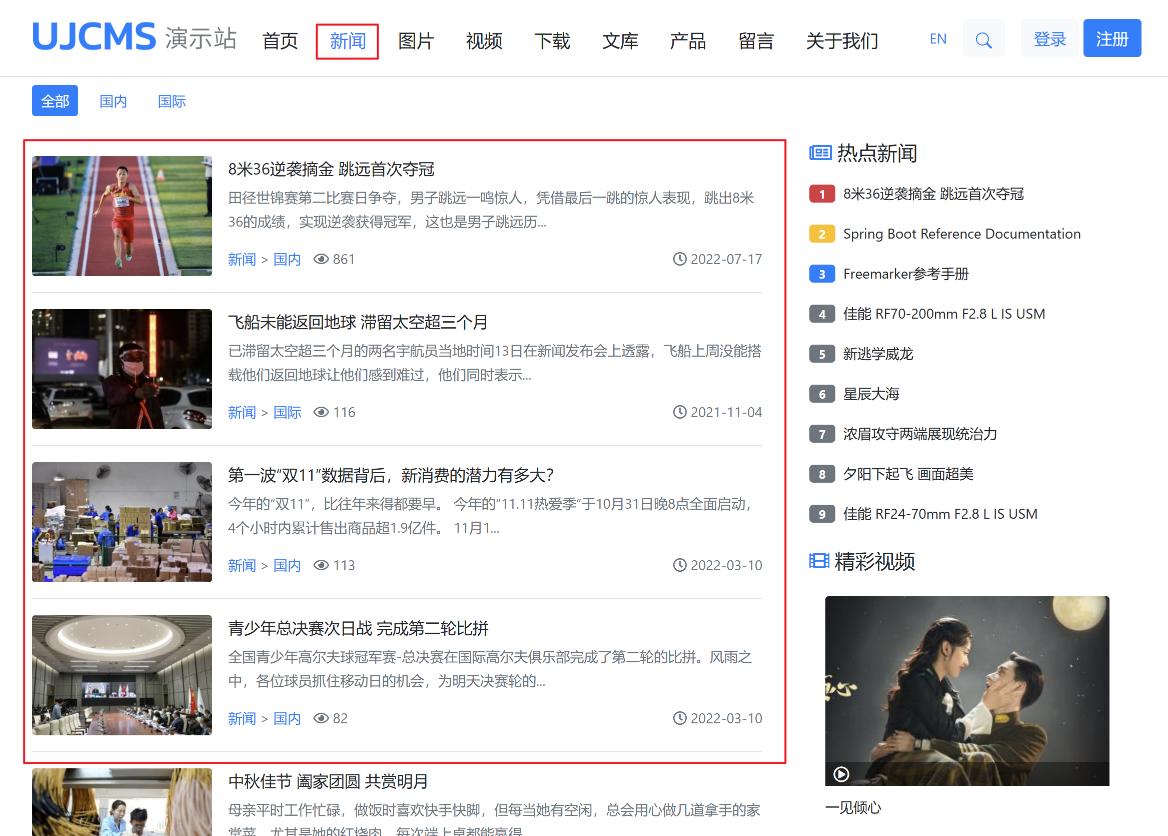Click the 一见倾心 video title

pos(853,808)
